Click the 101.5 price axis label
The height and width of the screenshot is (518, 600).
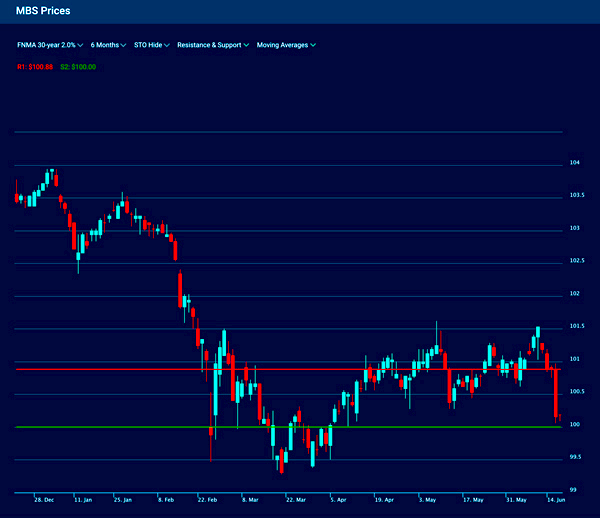tap(576, 326)
